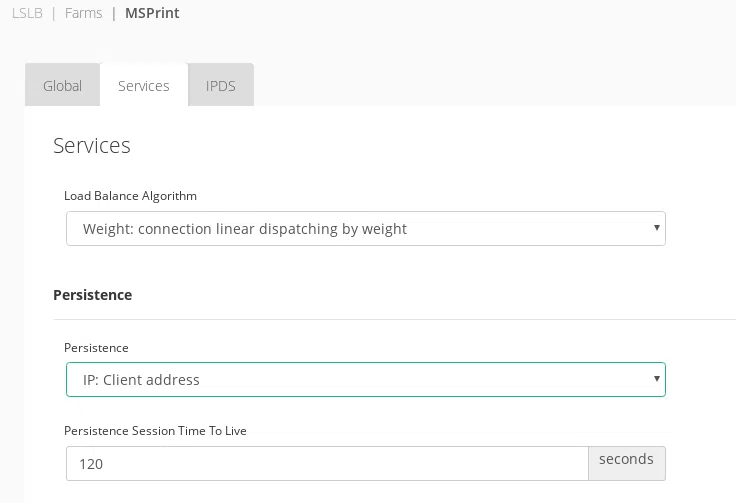This screenshot has width=736, height=503.
Task: Click the Load Balance Algorithm label
Action: [130, 196]
